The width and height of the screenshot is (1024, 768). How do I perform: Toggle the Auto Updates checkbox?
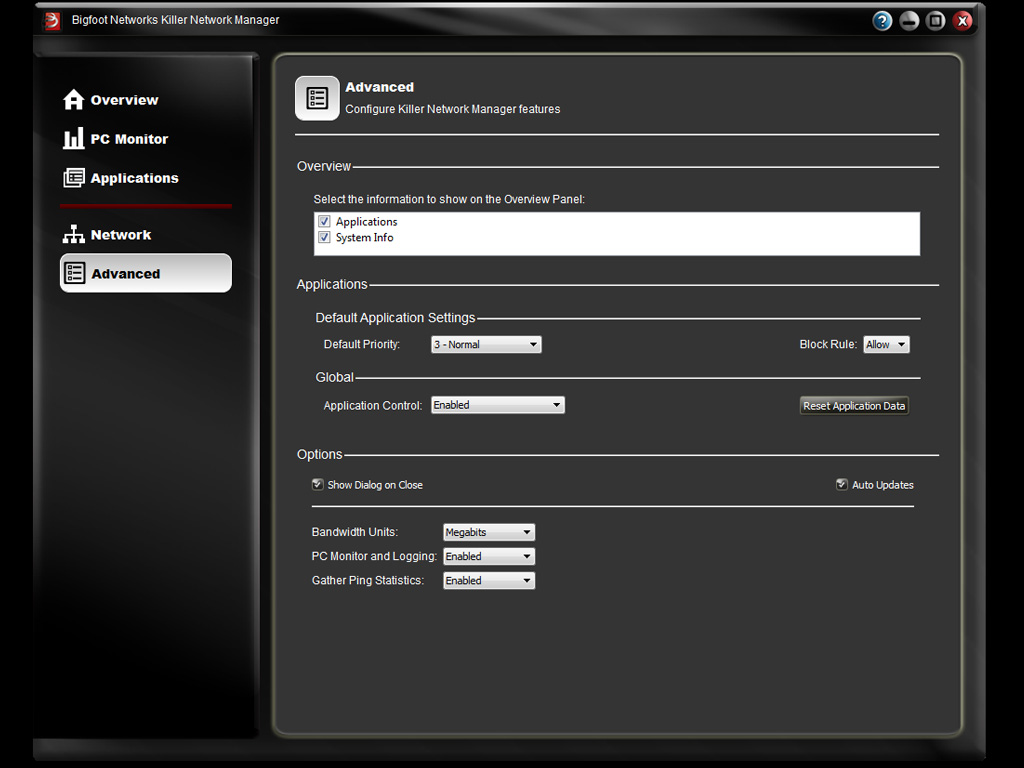point(842,485)
